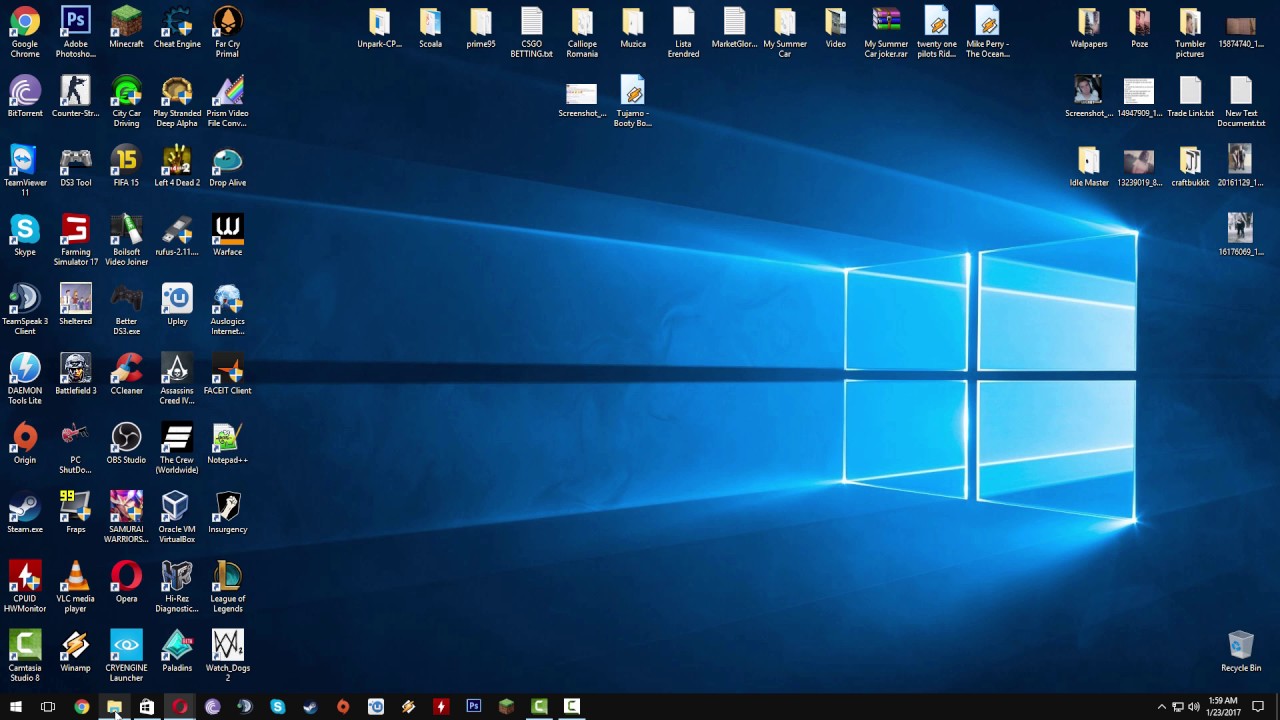Open Task View from the taskbar
Viewport: 1280px width, 720px height.
coord(48,707)
